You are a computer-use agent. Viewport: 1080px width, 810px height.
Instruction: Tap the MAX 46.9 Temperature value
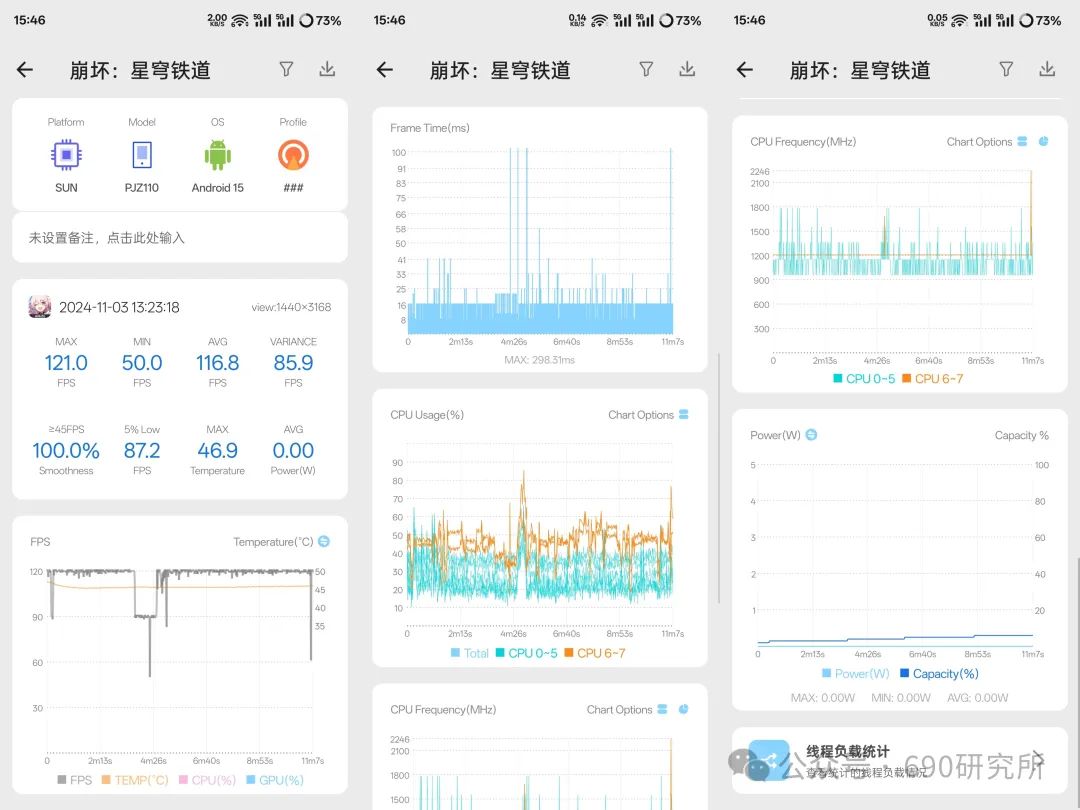tap(218, 450)
